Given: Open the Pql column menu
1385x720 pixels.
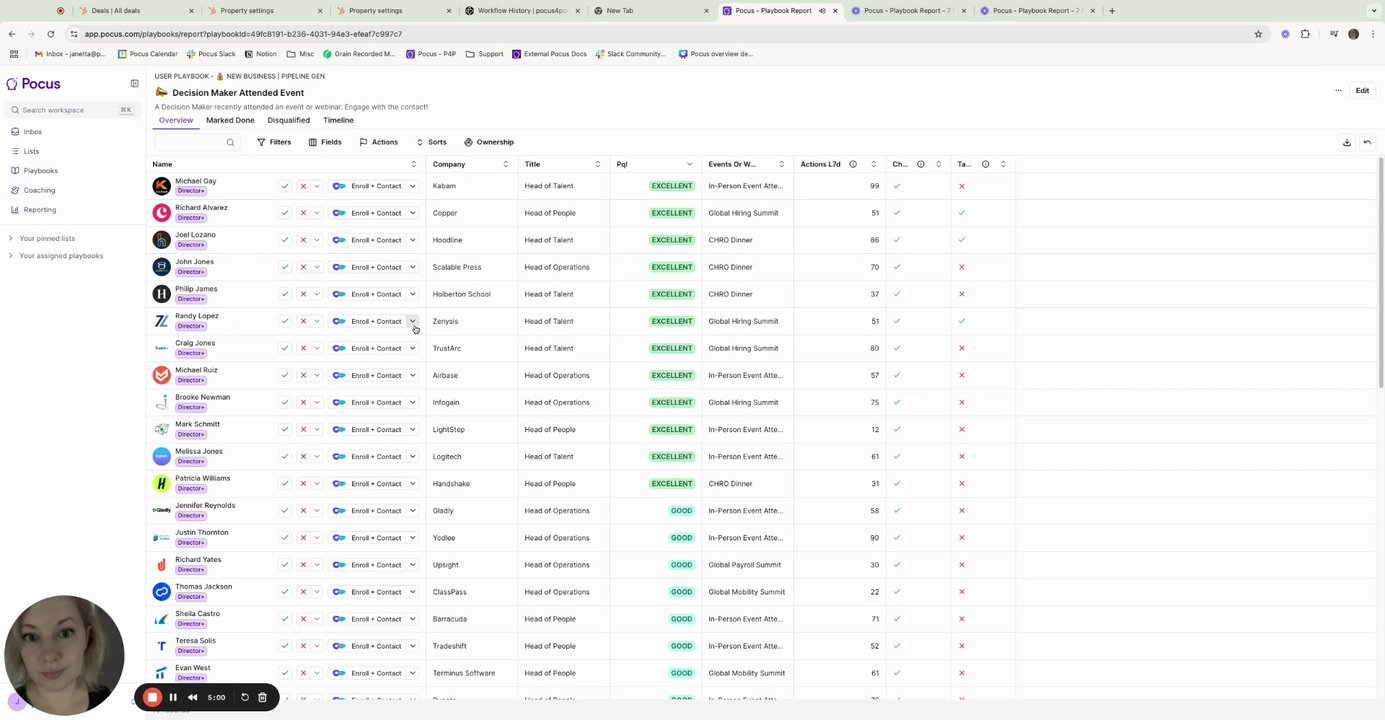Looking at the screenshot, I should [690, 164].
